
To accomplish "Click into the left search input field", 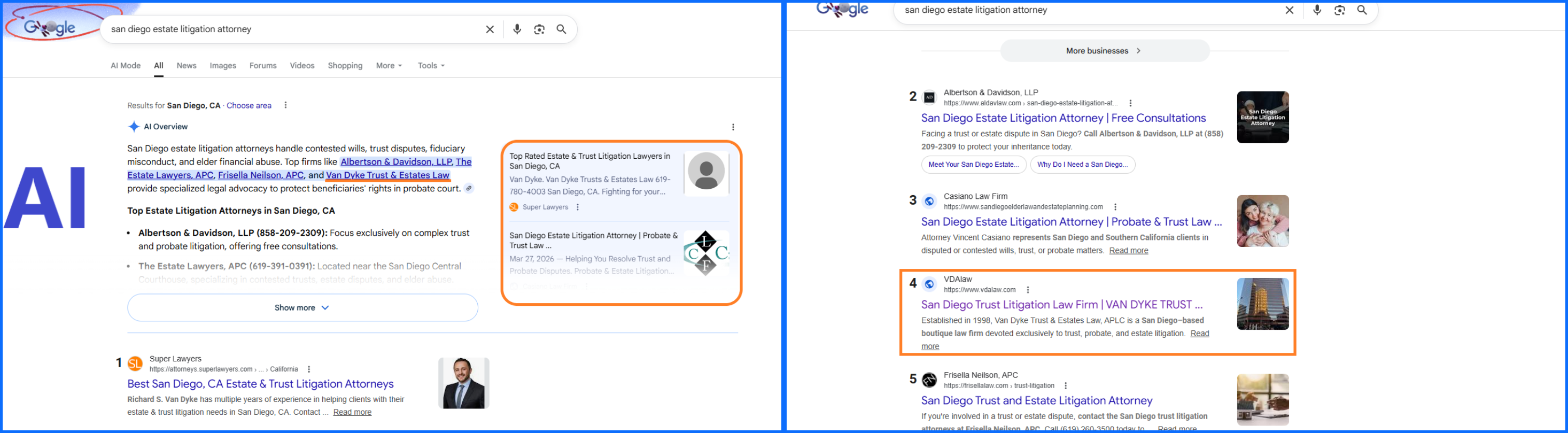I will tap(292, 29).
